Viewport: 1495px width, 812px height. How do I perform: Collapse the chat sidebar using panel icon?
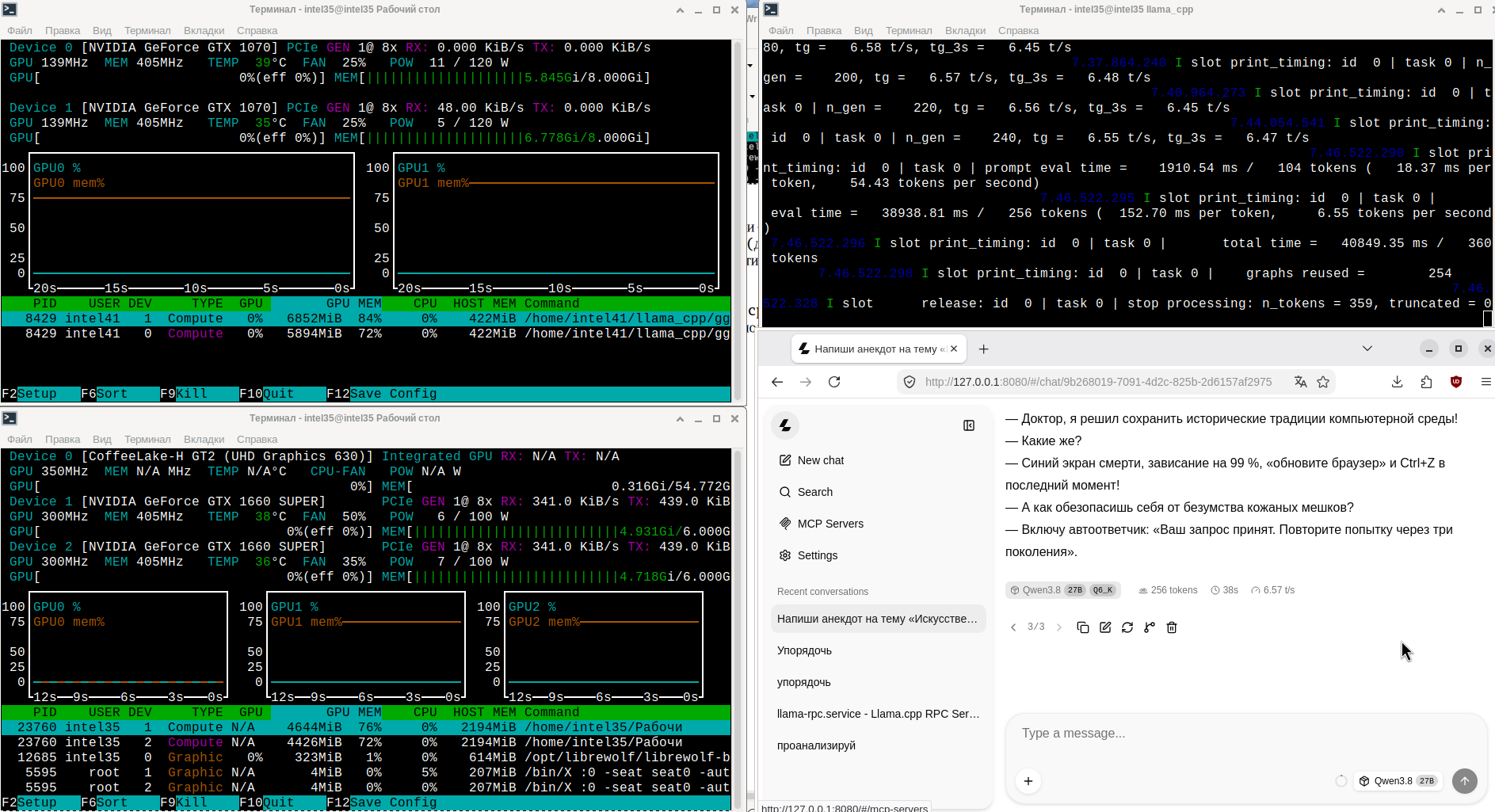point(969,425)
